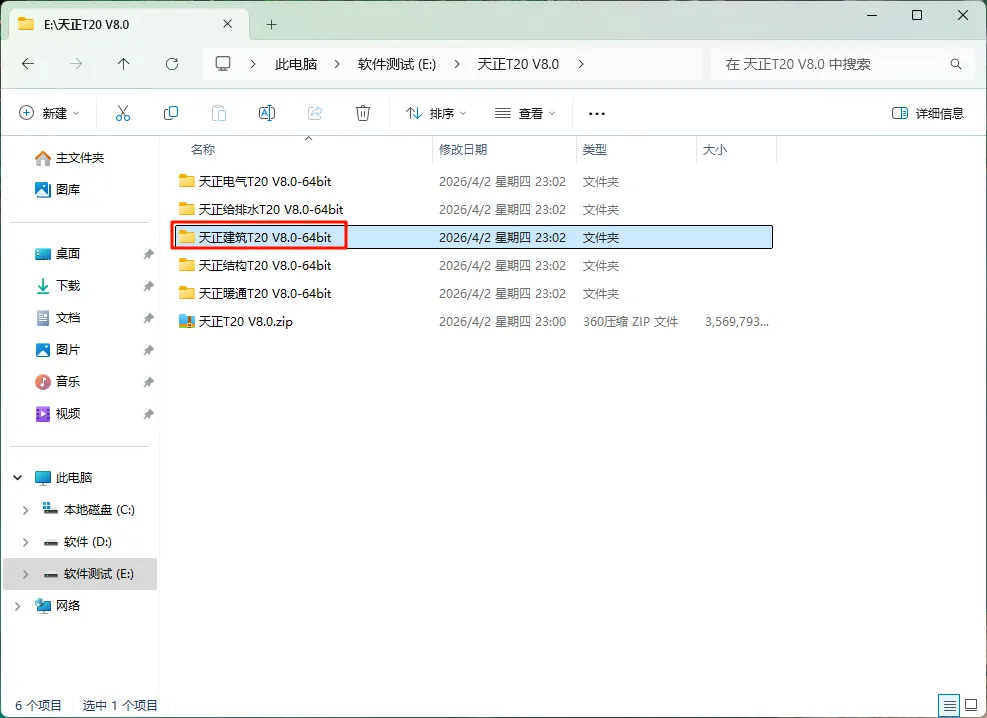The height and width of the screenshot is (718, 987).
Task: Expand chevron after 此电脑 in address bar
Action: pos(337,64)
